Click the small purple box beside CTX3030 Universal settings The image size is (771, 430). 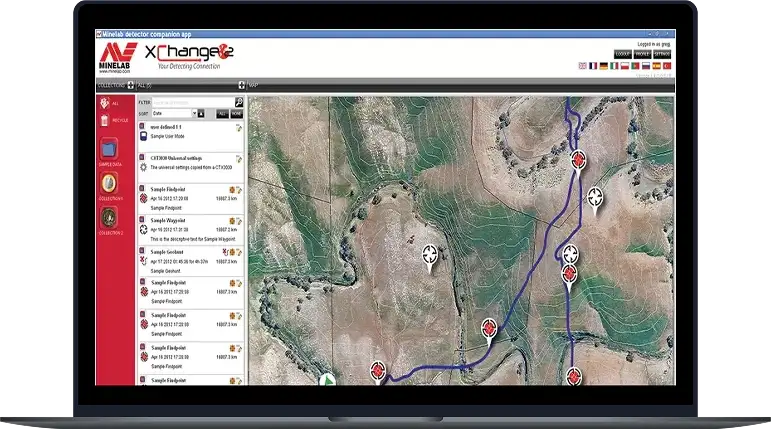[142, 157]
